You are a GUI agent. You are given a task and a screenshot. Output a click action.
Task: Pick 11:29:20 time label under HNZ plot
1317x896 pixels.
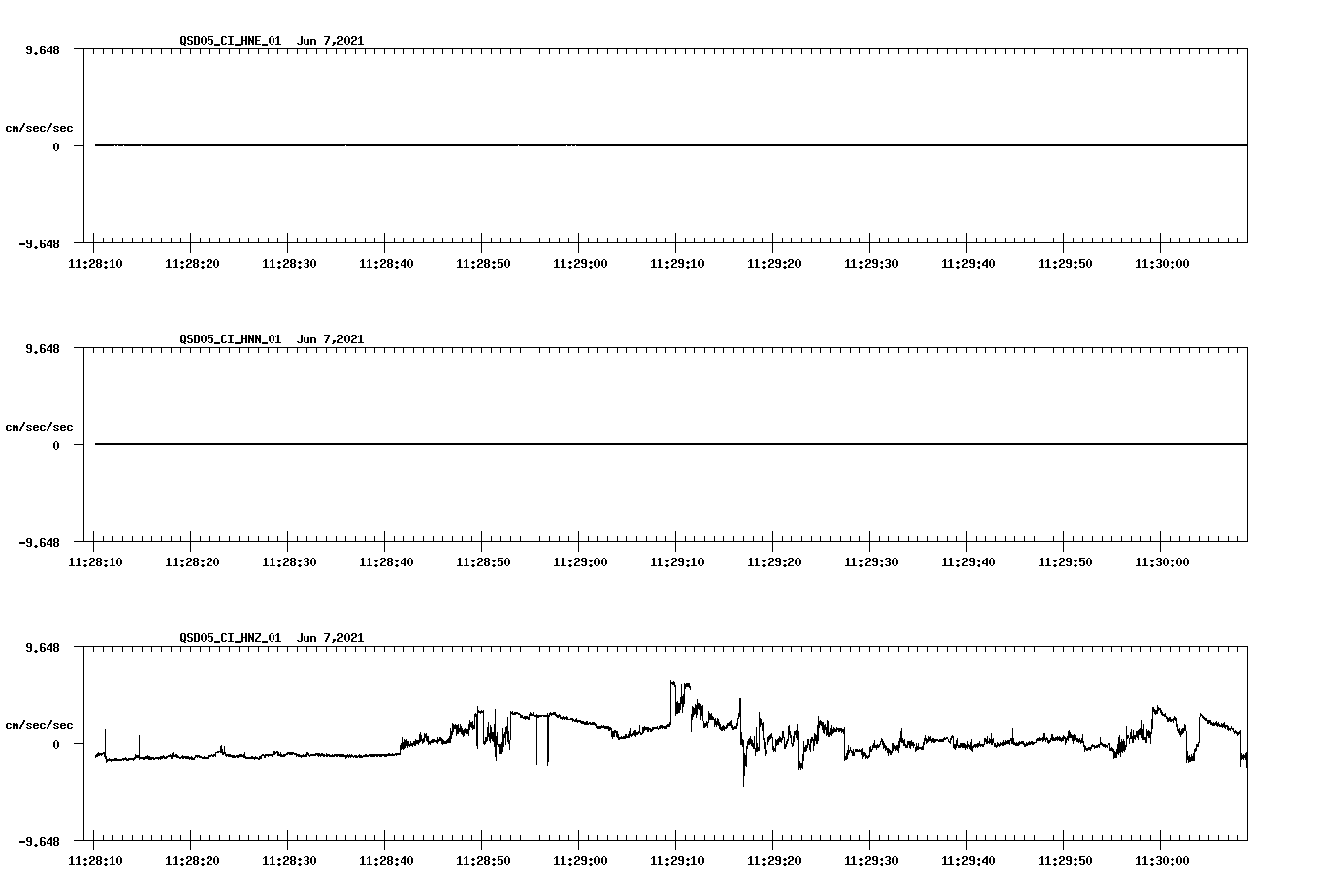coord(774,861)
